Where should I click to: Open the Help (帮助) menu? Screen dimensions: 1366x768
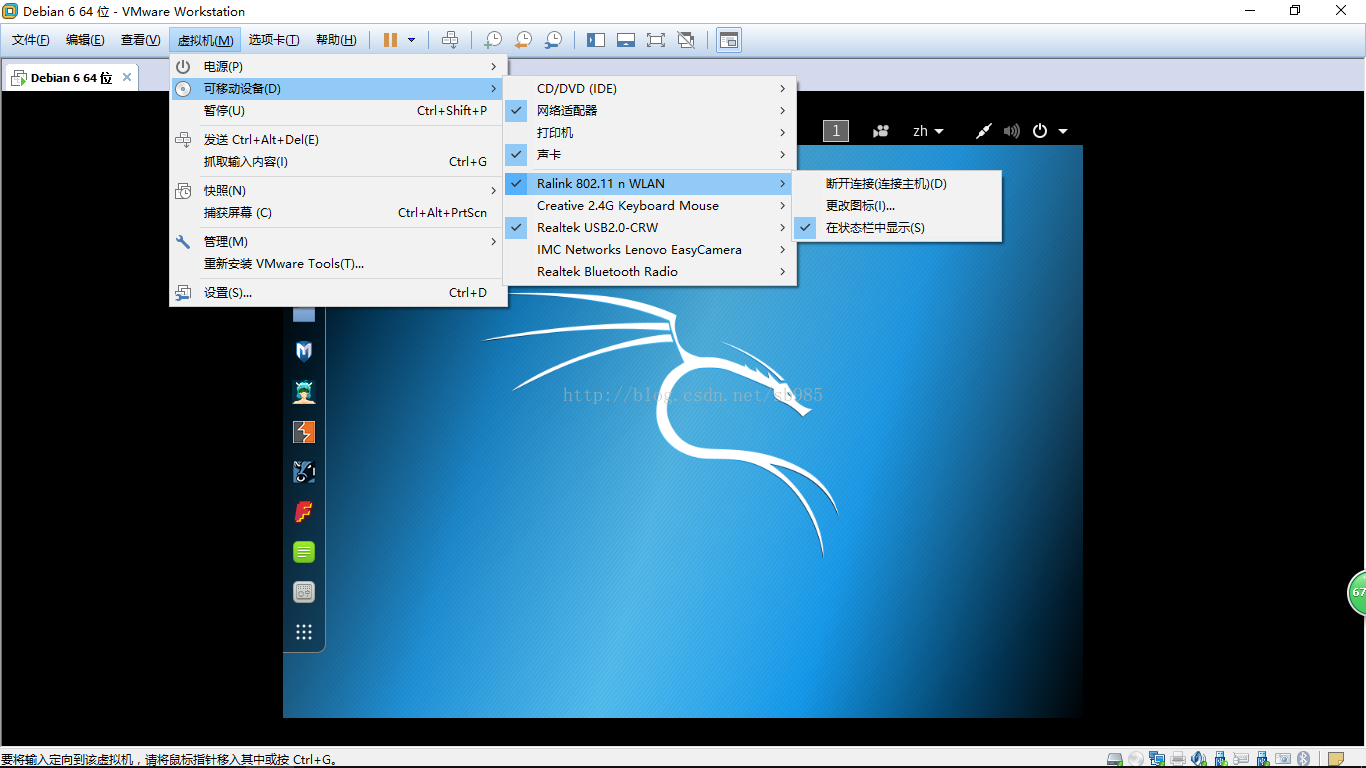[x=336, y=40]
